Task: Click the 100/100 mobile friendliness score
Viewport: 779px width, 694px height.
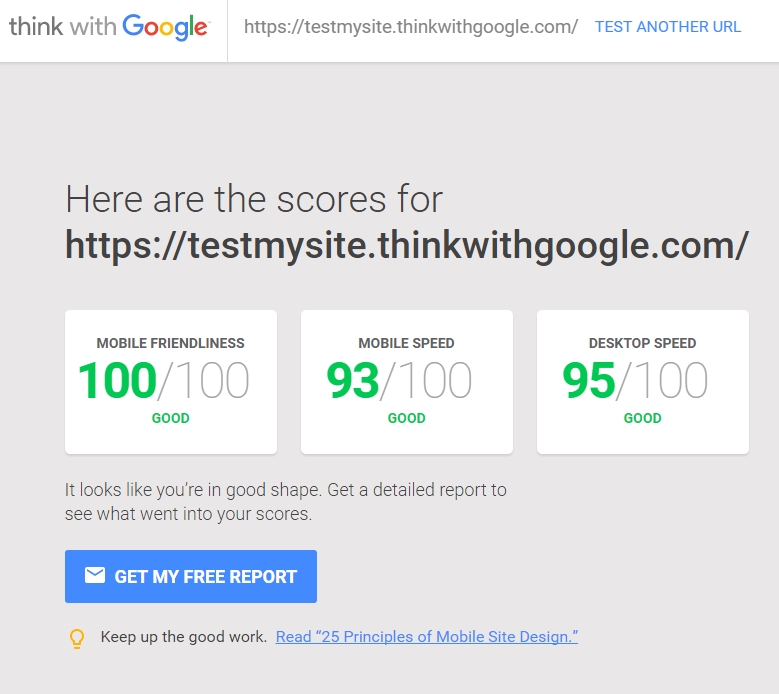Action: click(x=163, y=381)
